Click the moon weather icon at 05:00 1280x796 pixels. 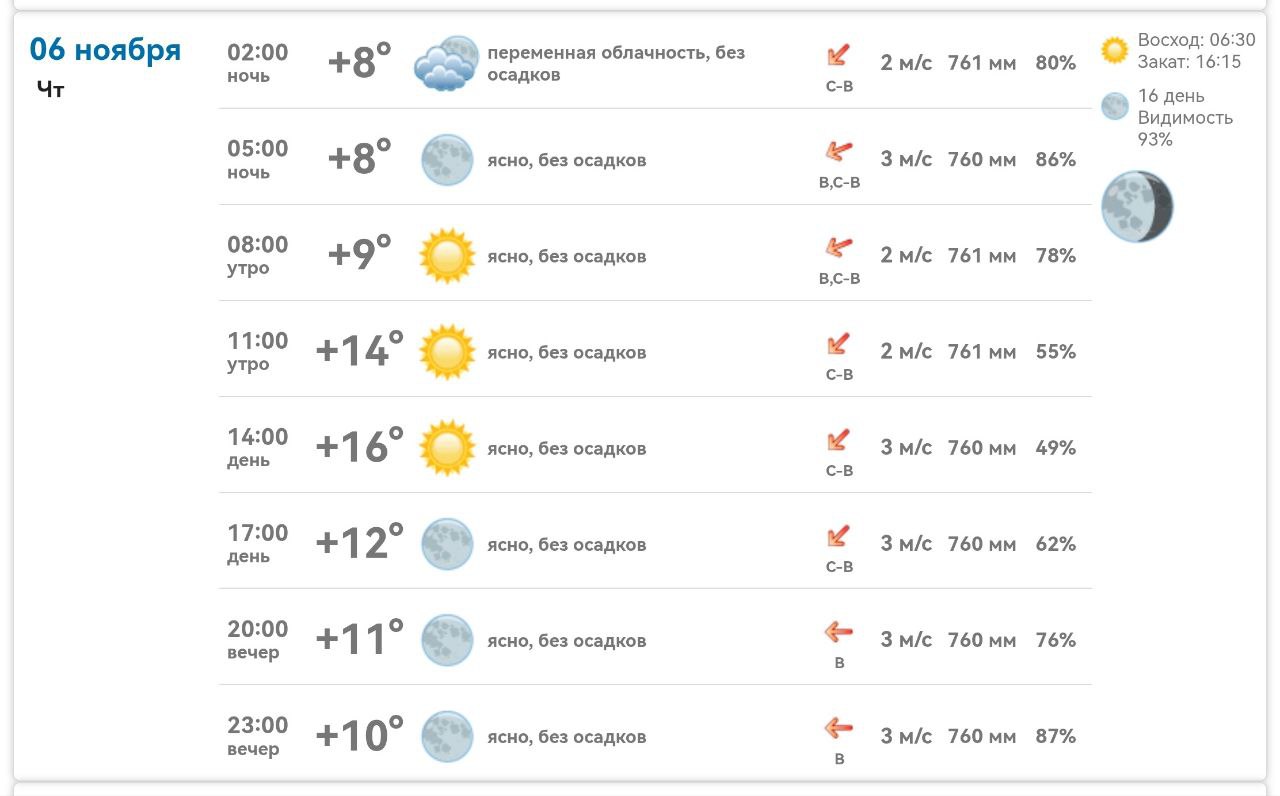click(x=446, y=160)
